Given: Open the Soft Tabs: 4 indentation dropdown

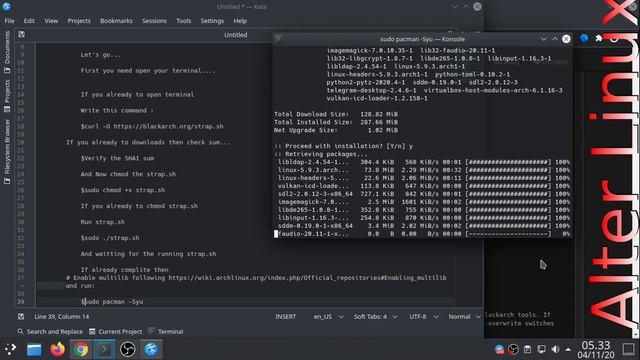Looking at the screenshot, I should click(376, 316).
